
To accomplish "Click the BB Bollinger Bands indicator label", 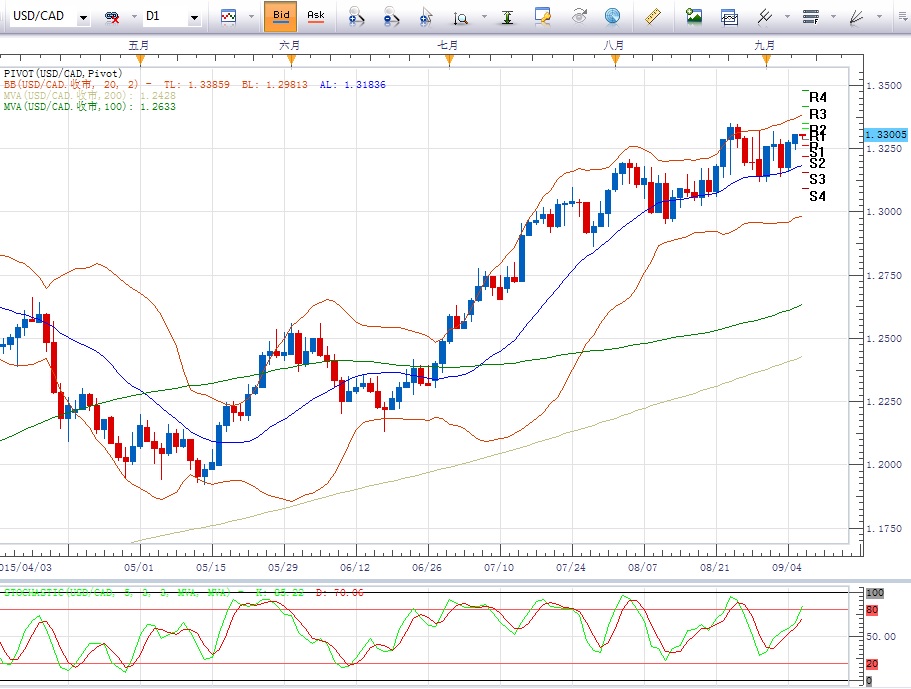I will (70, 84).
